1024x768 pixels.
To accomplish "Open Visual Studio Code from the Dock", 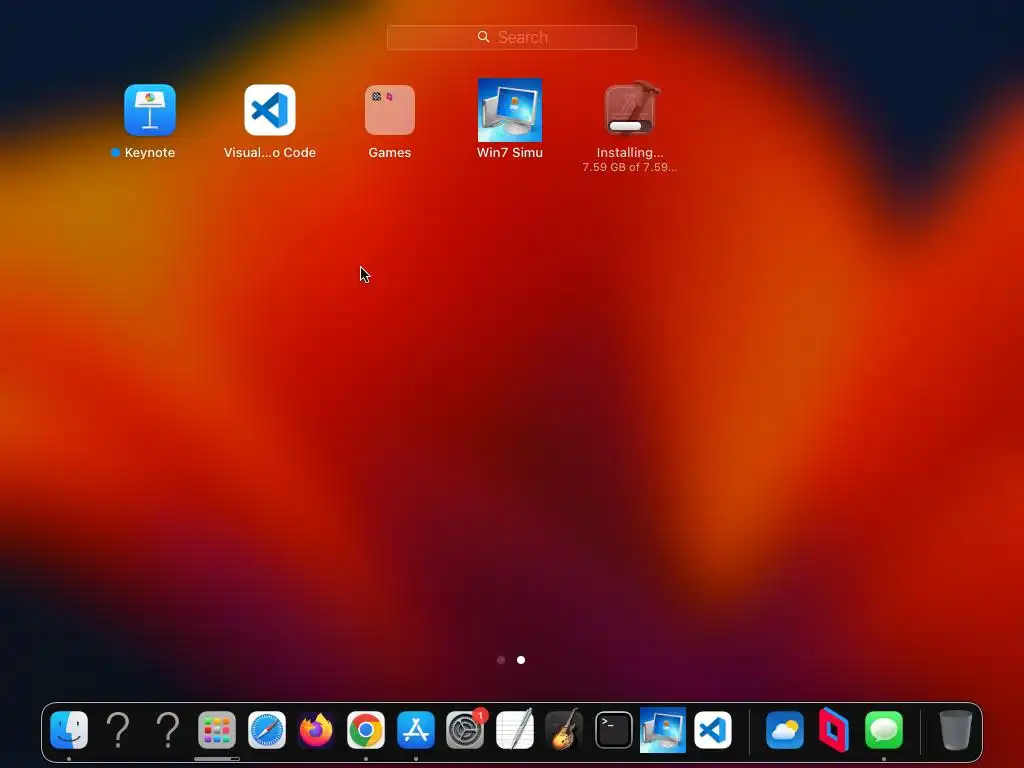I will 712,729.
